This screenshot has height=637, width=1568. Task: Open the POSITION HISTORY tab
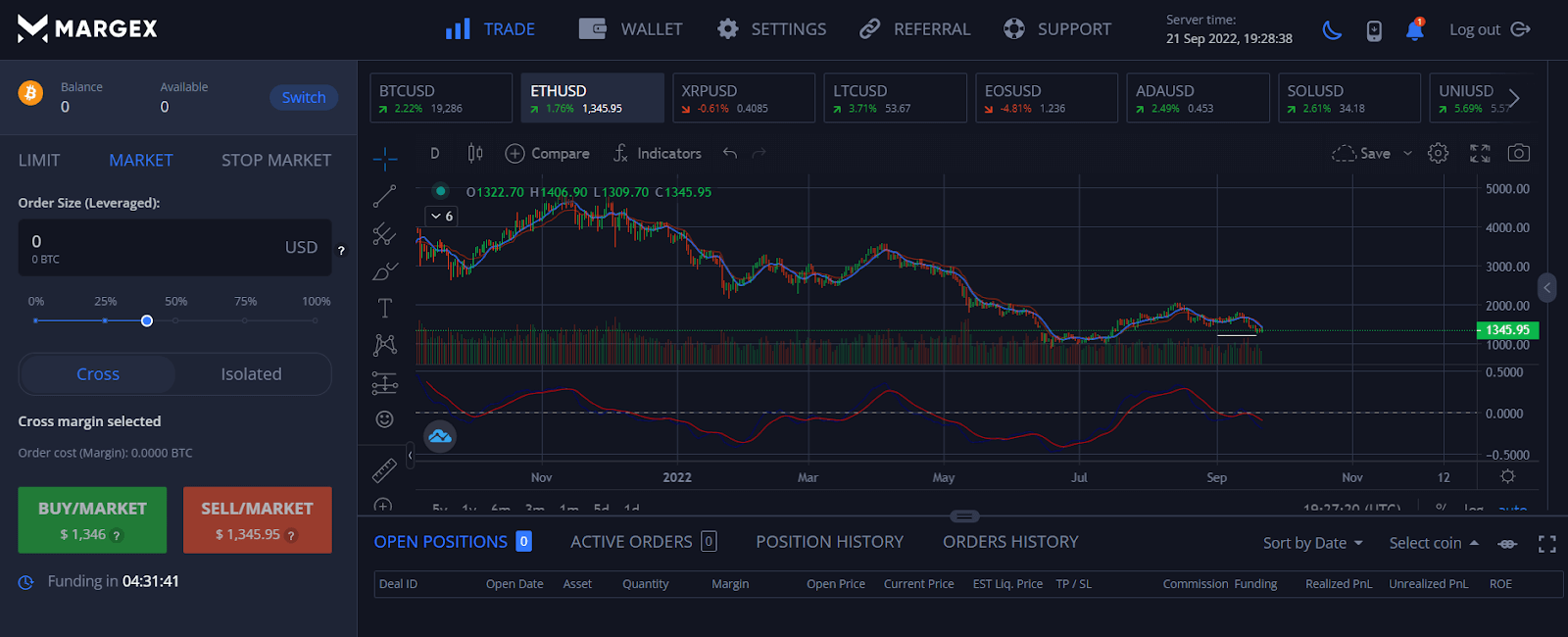pos(829,542)
